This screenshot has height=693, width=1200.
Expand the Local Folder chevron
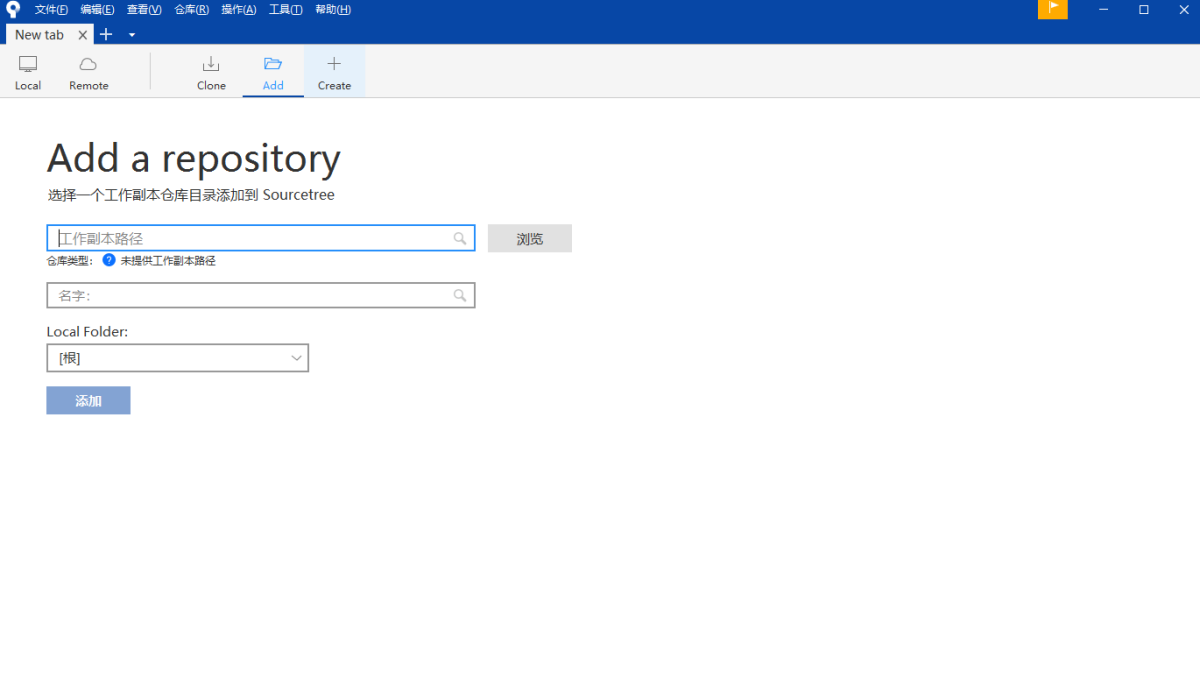coord(296,357)
